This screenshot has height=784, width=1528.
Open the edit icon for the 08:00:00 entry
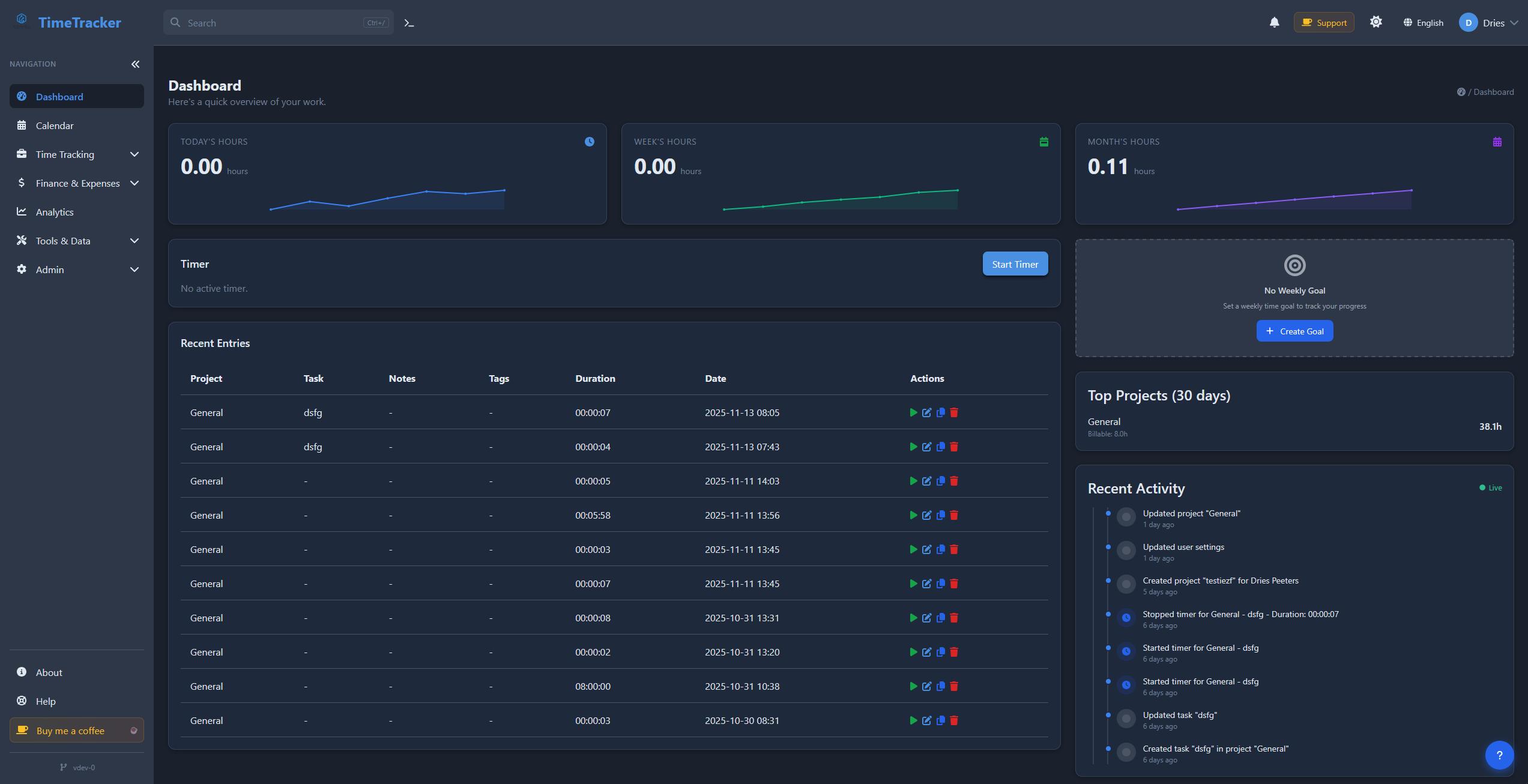[926, 686]
